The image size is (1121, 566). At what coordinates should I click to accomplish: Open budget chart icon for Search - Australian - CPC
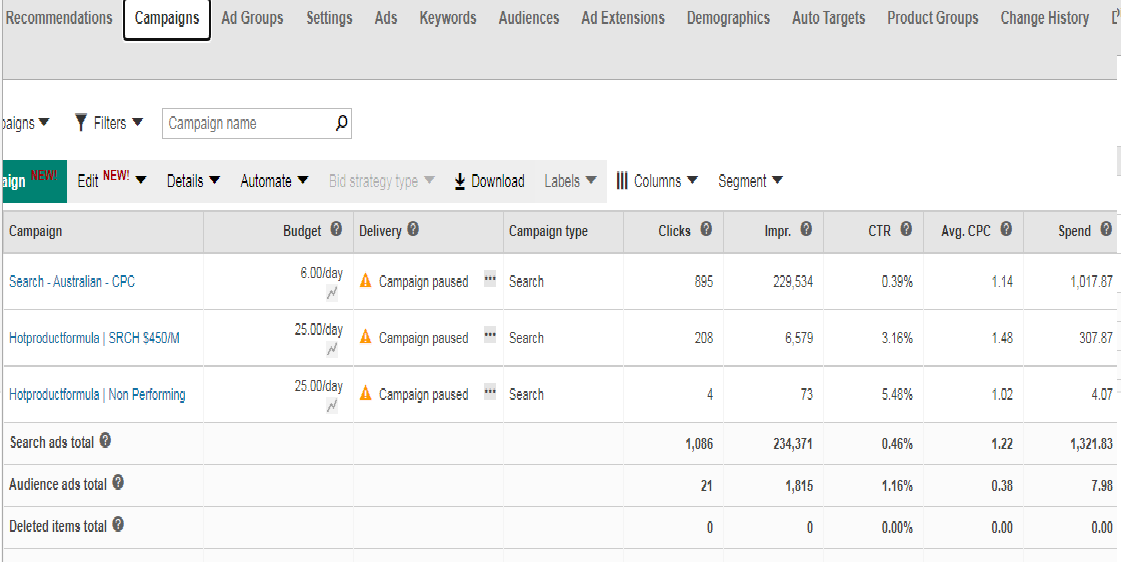tap(332, 293)
